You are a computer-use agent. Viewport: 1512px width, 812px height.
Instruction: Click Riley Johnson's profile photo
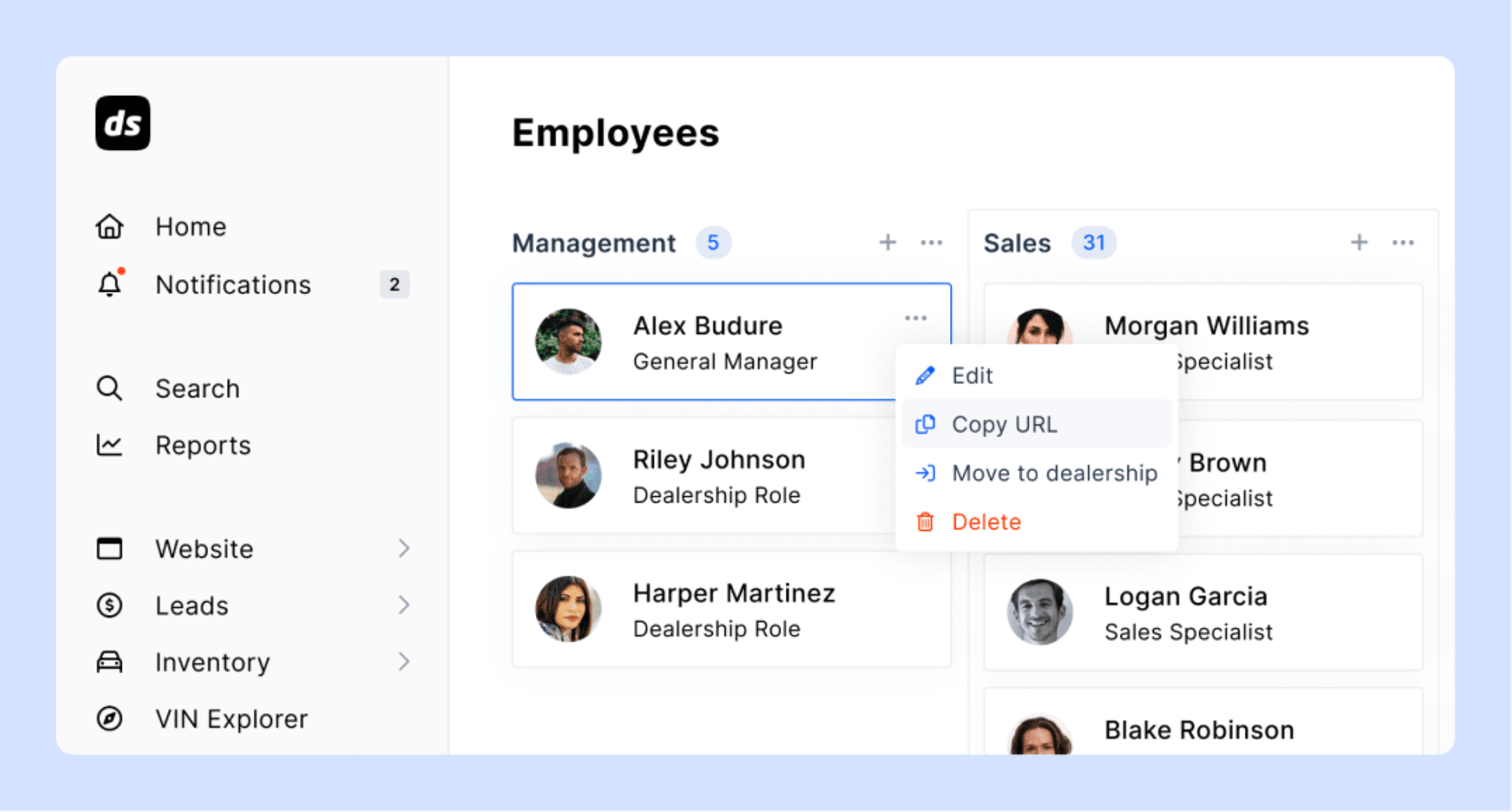[x=568, y=475]
